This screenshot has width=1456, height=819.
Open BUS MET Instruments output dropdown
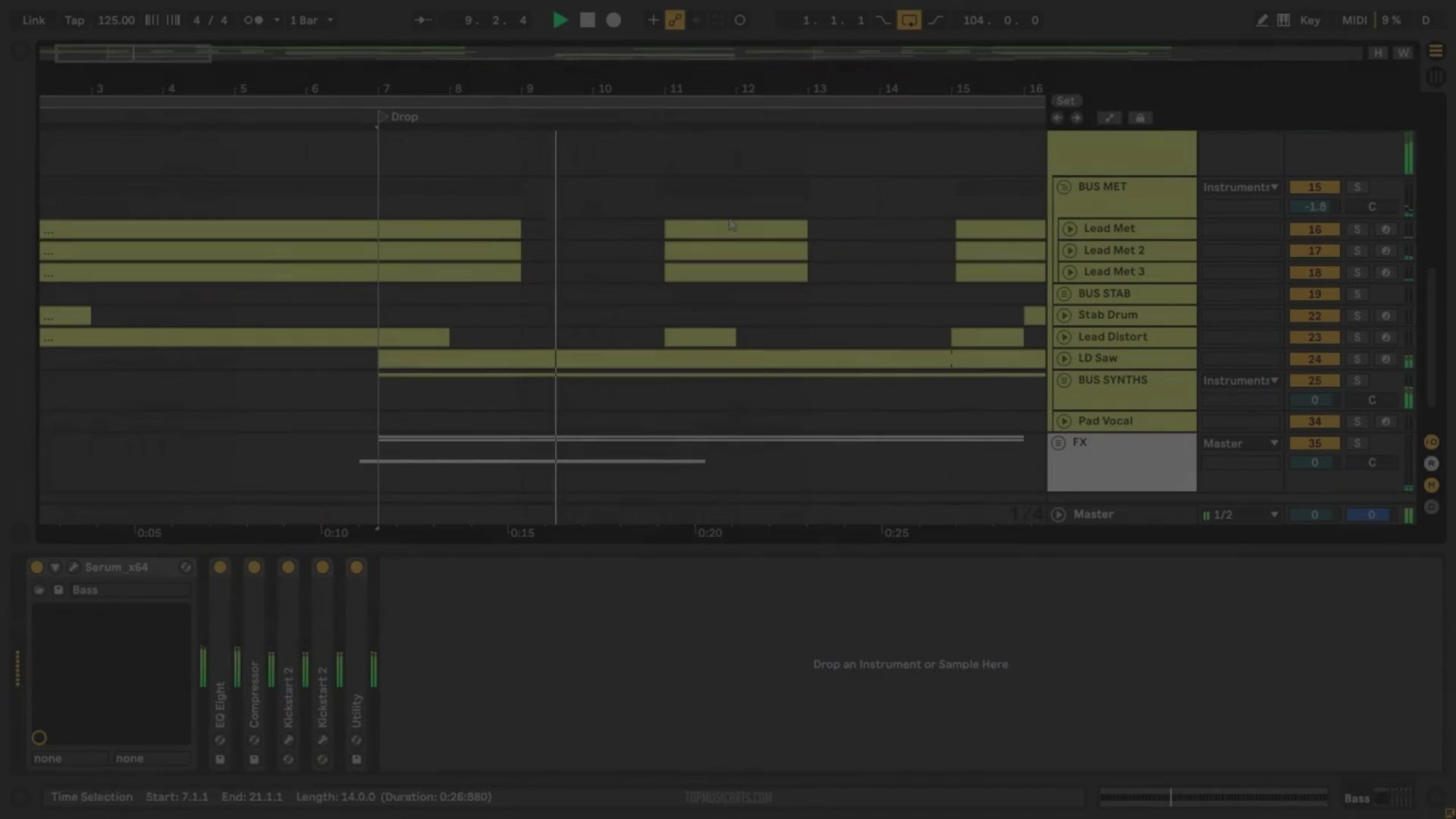[x=1241, y=187]
